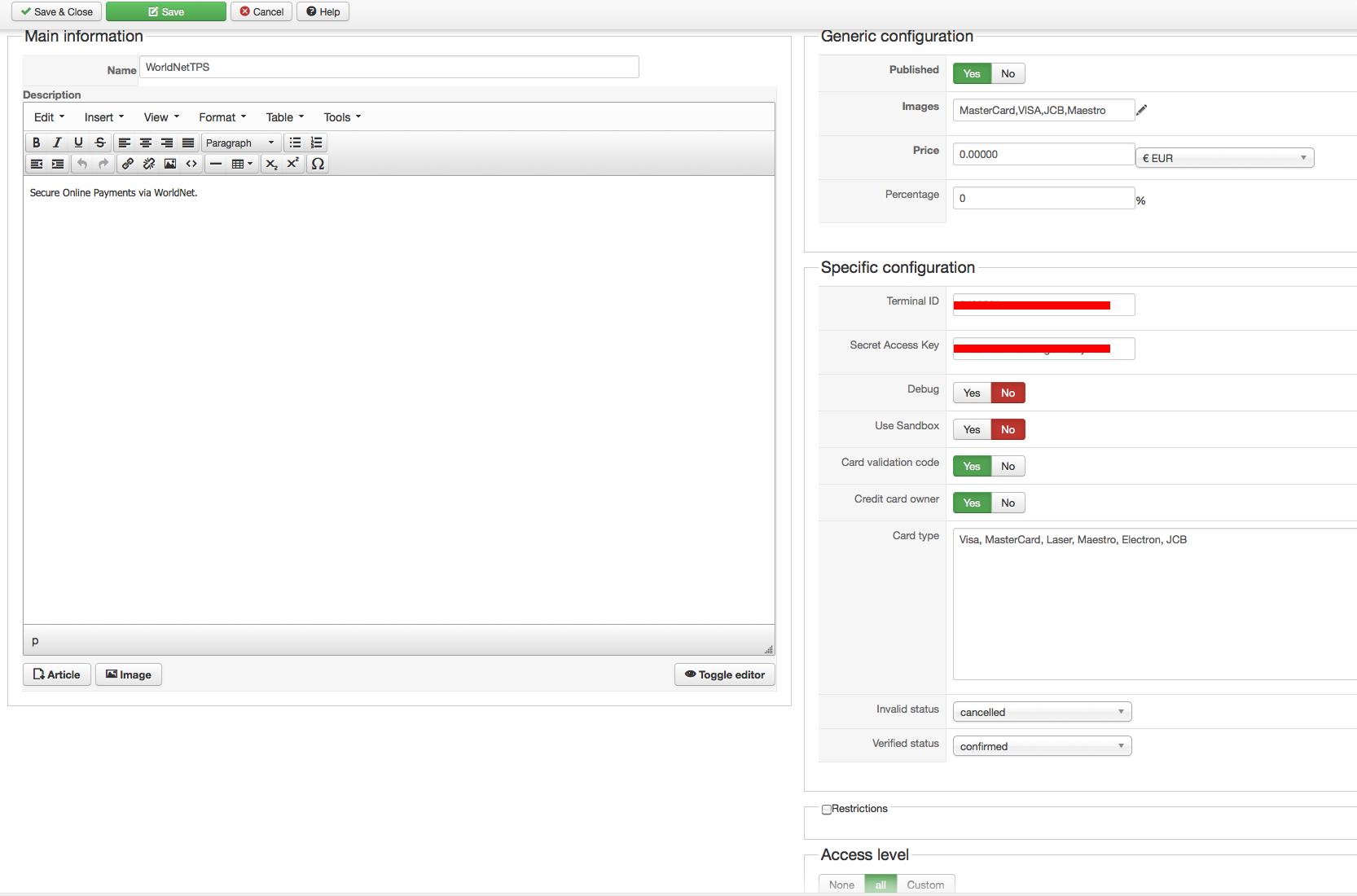Apply bold formatting in the editor
Viewport: 1357px width, 896px height.
coord(36,143)
